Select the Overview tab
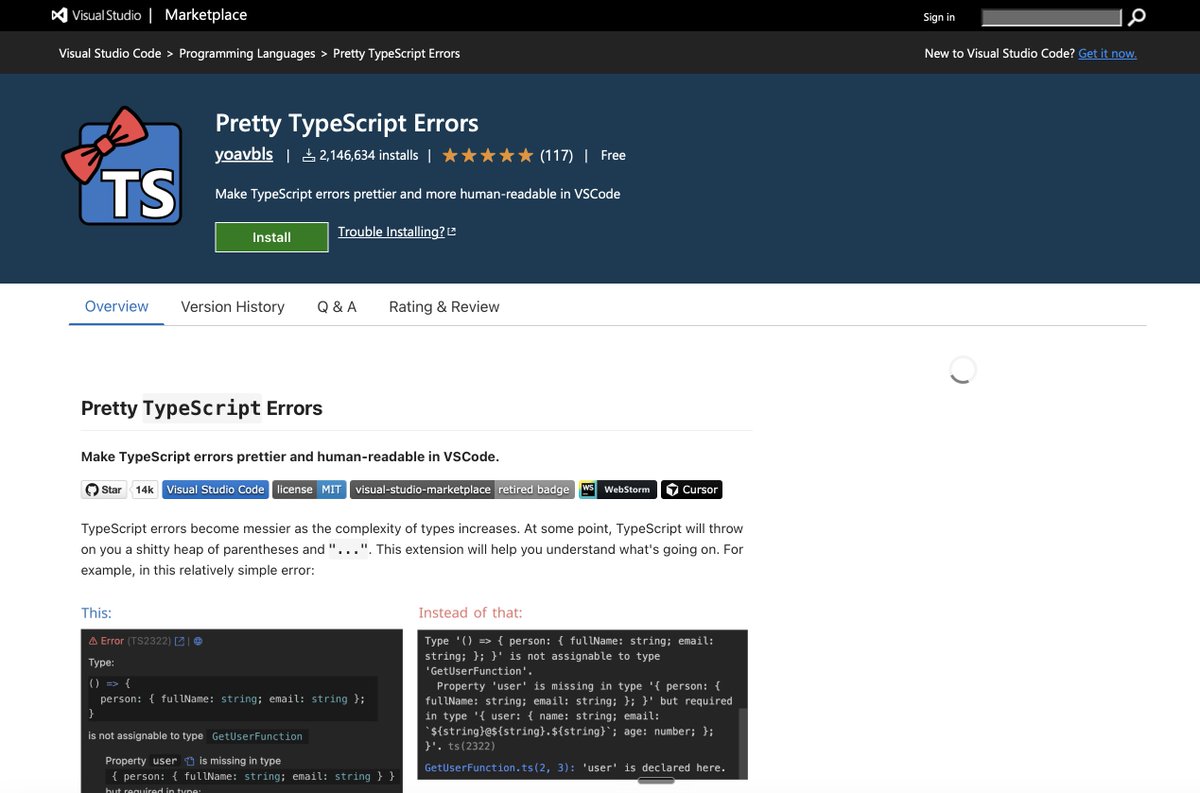The image size is (1200, 793). click(x=116, y=307)
